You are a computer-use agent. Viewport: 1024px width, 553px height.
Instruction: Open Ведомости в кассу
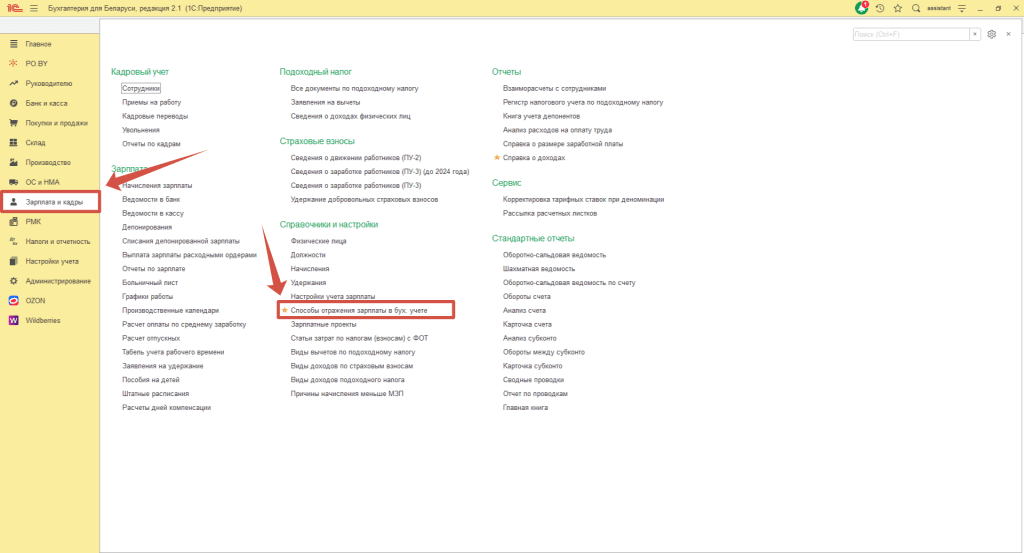coord(153,213)
